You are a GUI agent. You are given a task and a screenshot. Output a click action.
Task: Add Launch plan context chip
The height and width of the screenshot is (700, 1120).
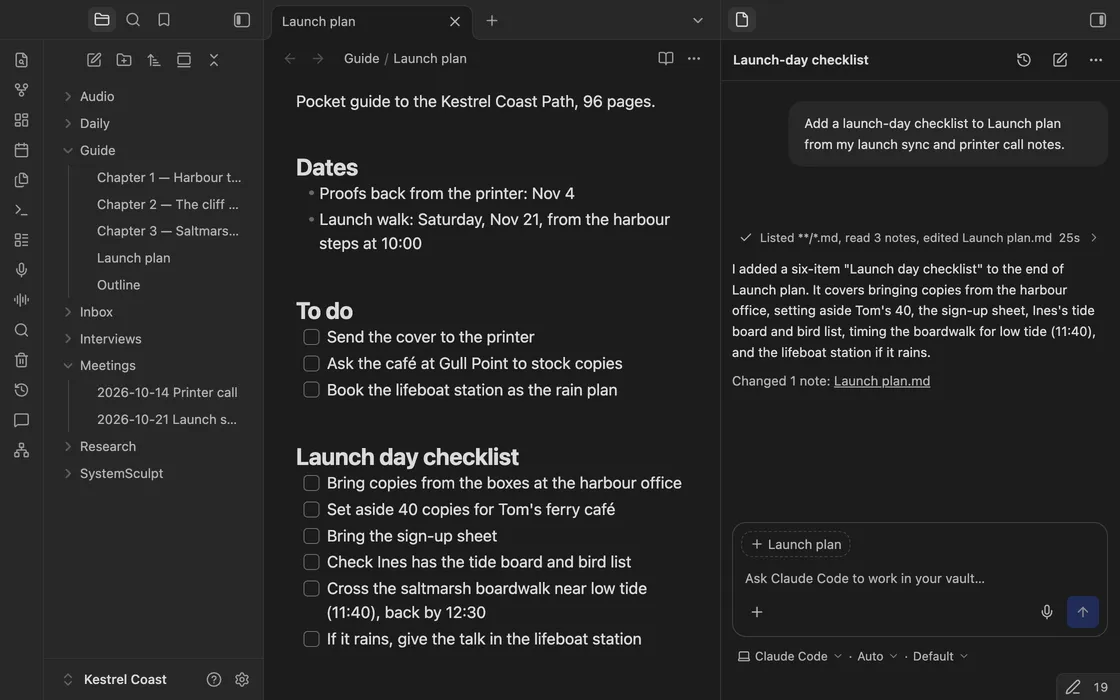coord(796,544)
